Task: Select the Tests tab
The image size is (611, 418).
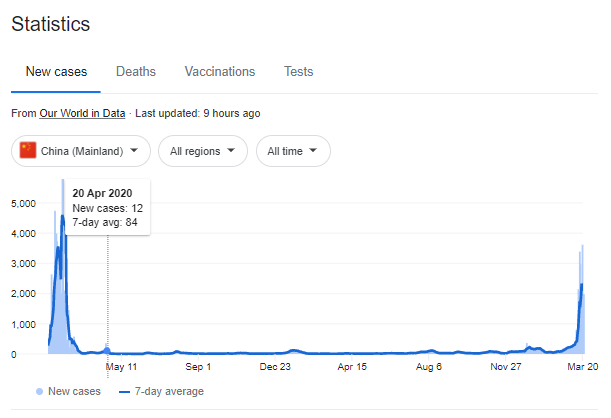Action: (x=298, y=72)
